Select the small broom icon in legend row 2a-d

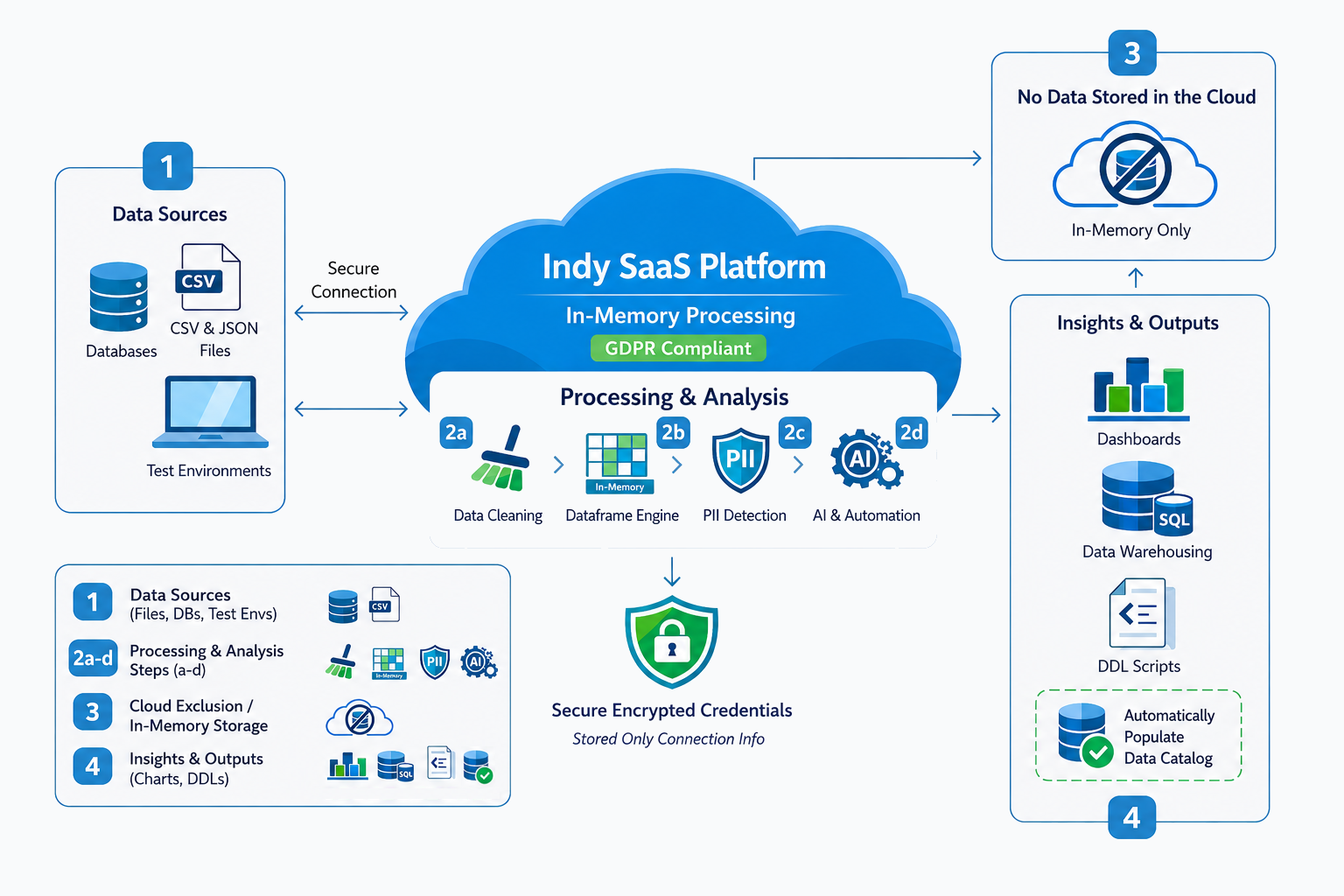click(x=341, y=661)
